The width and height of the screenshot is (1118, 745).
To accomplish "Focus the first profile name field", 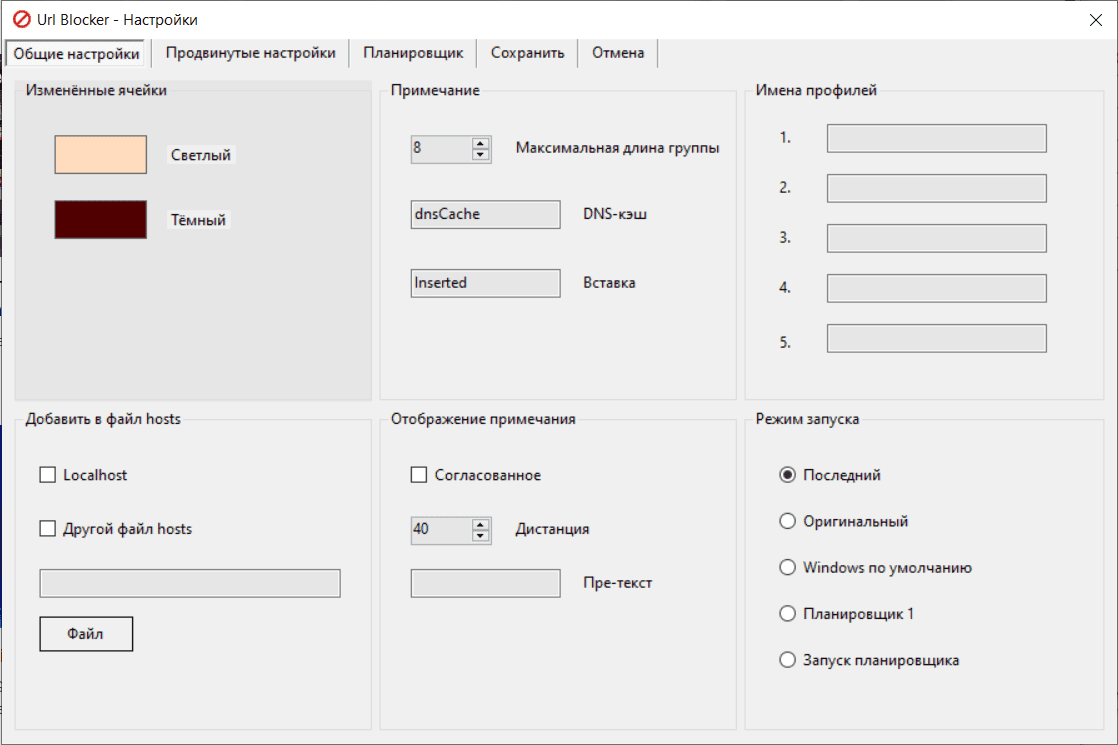I will 936,138.
